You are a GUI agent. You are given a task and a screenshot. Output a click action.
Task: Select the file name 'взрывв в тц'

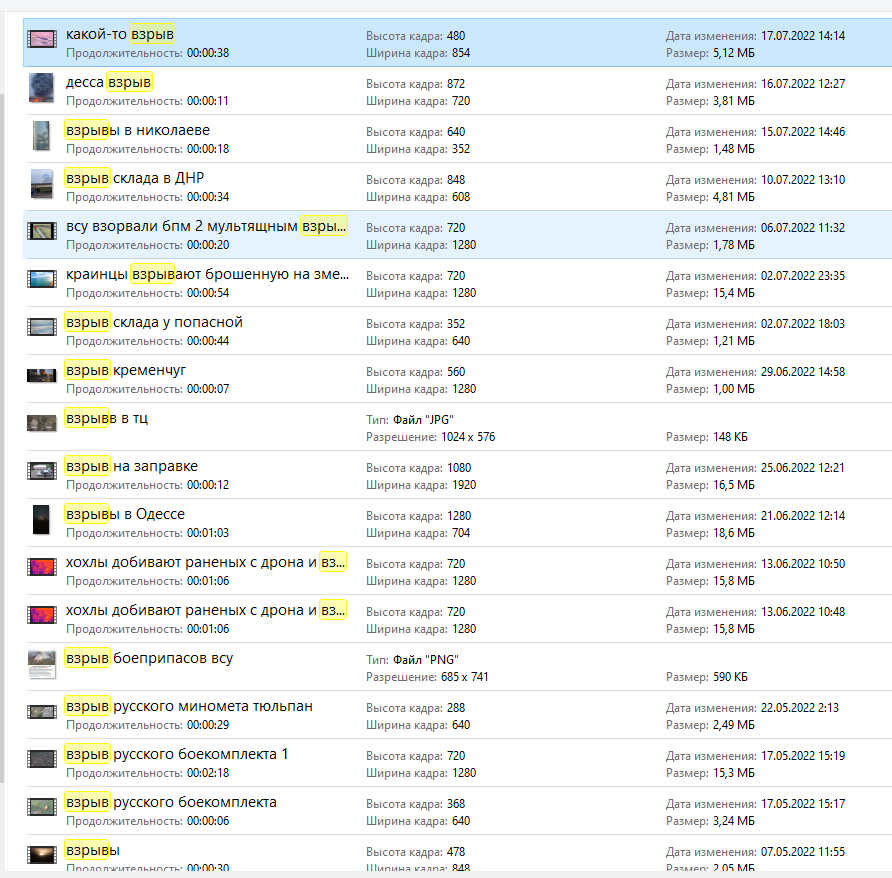tap(107, 418)
